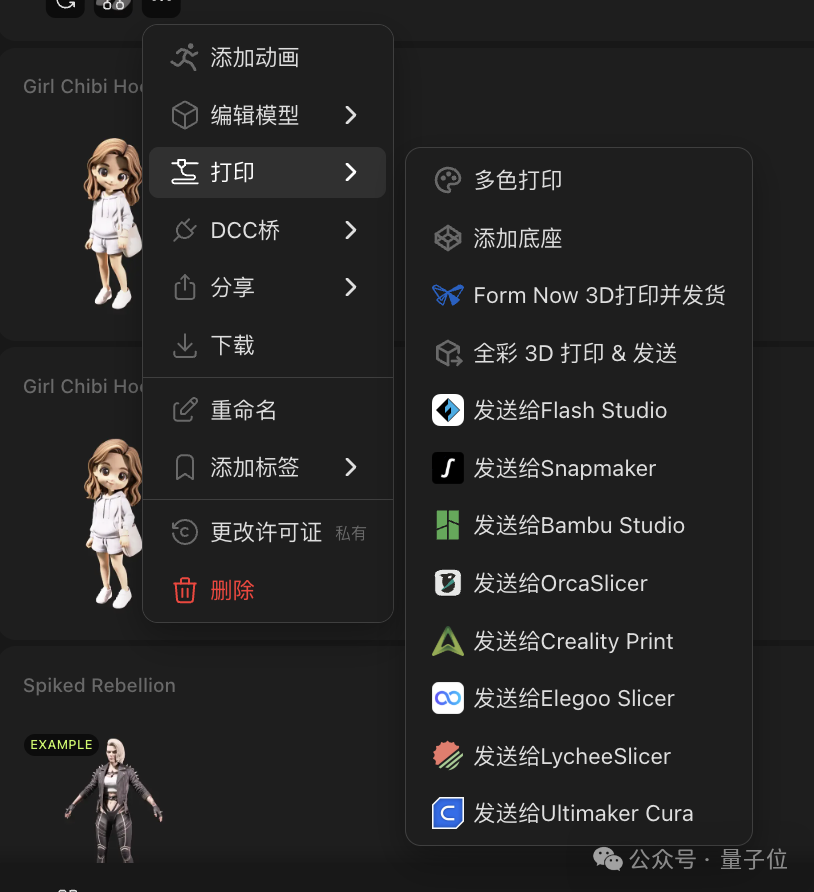Click the Flash Studio app icon
814x892 pixels.
pos(448,410)
